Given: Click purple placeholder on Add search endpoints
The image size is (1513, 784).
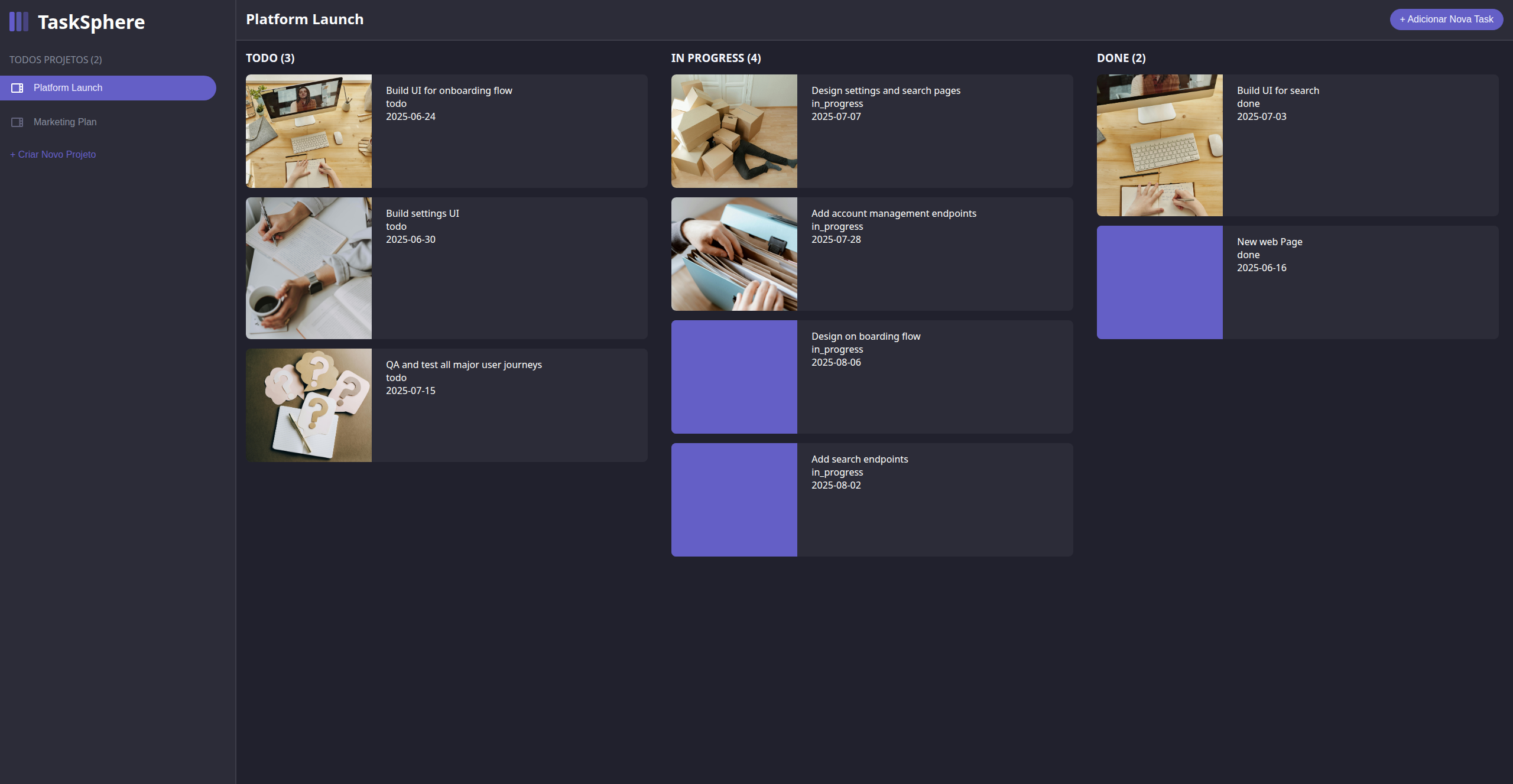Looking at the screenshot, I should (734, 500).
